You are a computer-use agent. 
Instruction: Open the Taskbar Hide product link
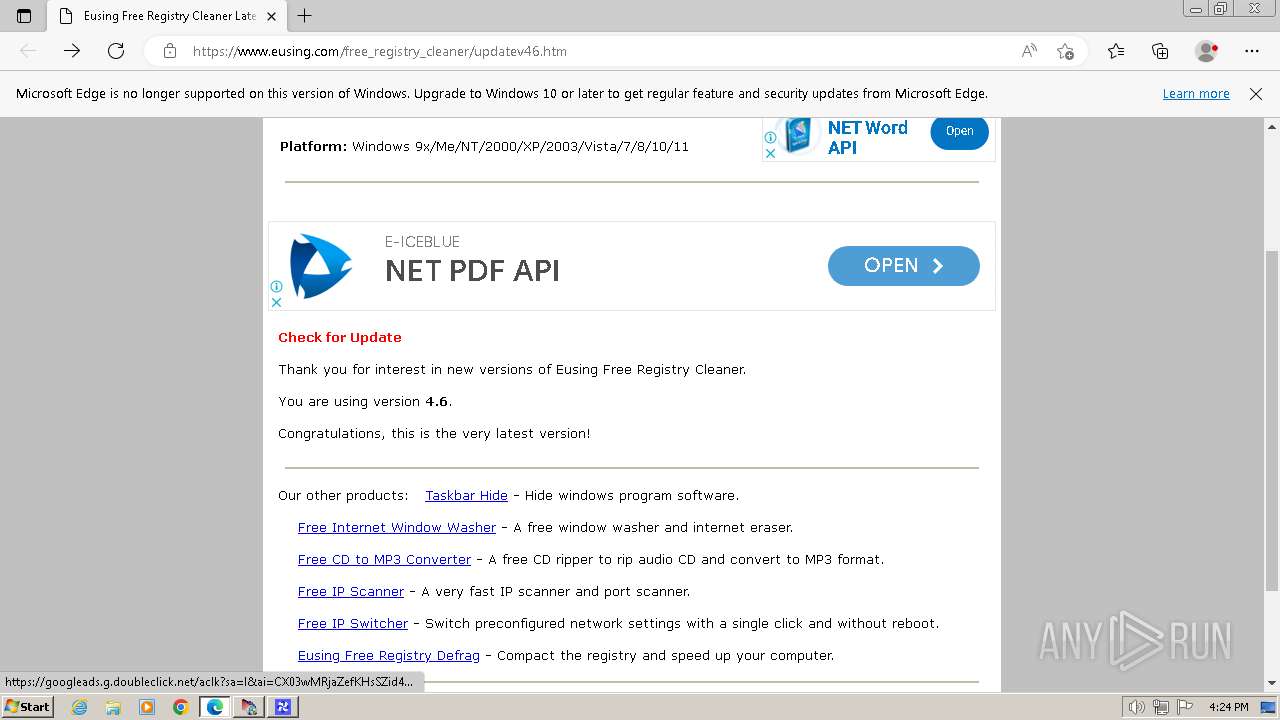click(466, 495)
